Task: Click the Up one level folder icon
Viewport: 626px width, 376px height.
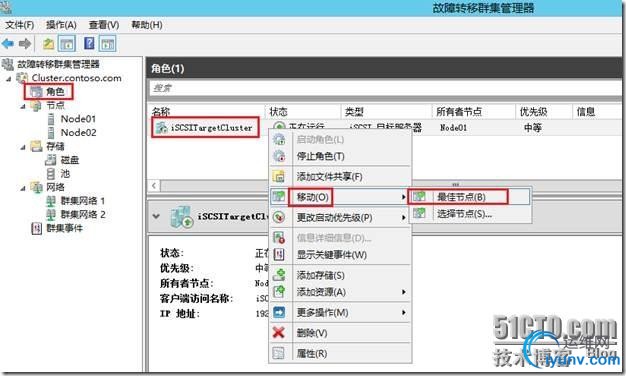Action: [x=48, y=43]
